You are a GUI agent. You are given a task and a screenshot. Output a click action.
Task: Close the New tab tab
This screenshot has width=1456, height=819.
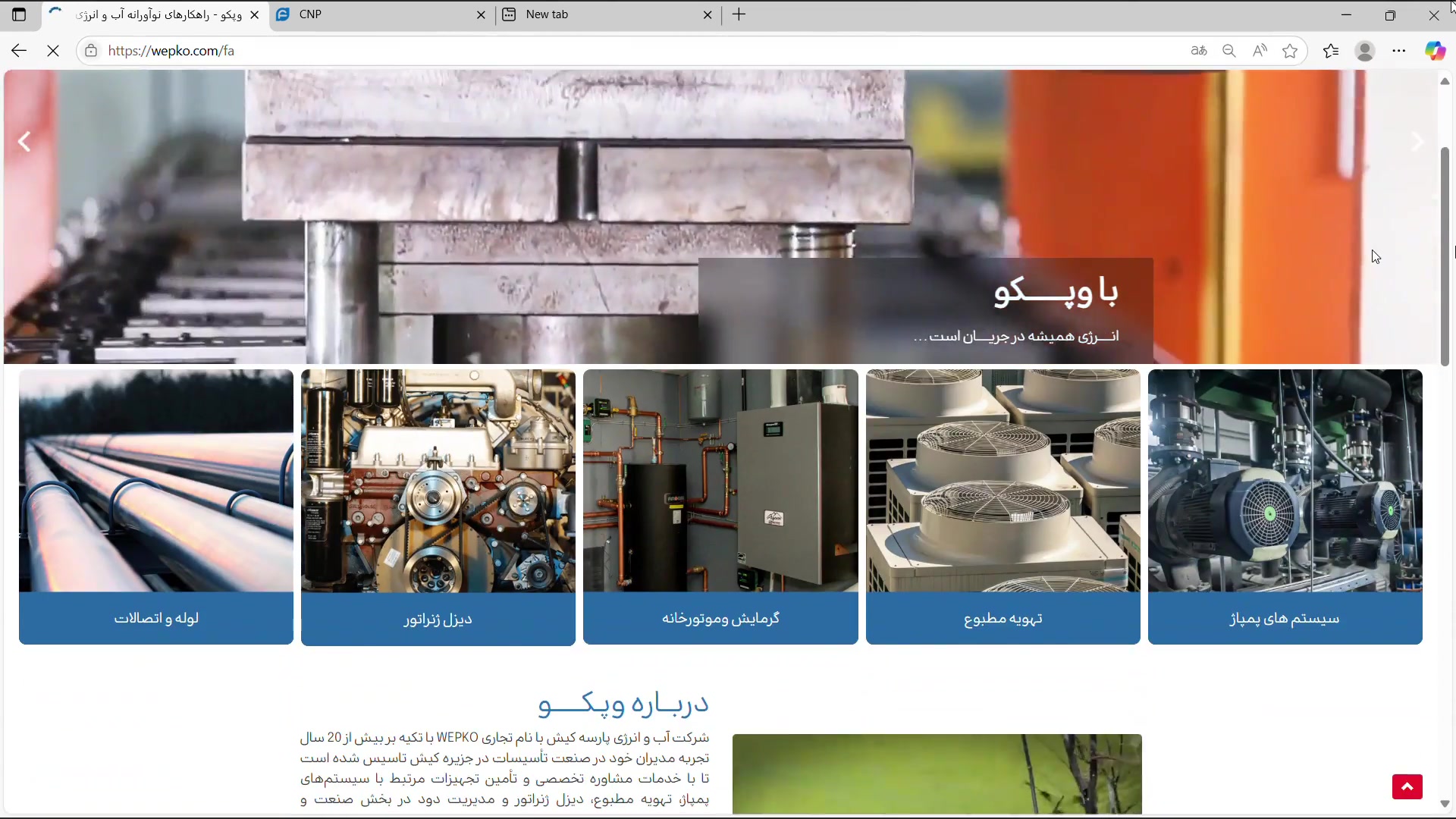point(708,14)
